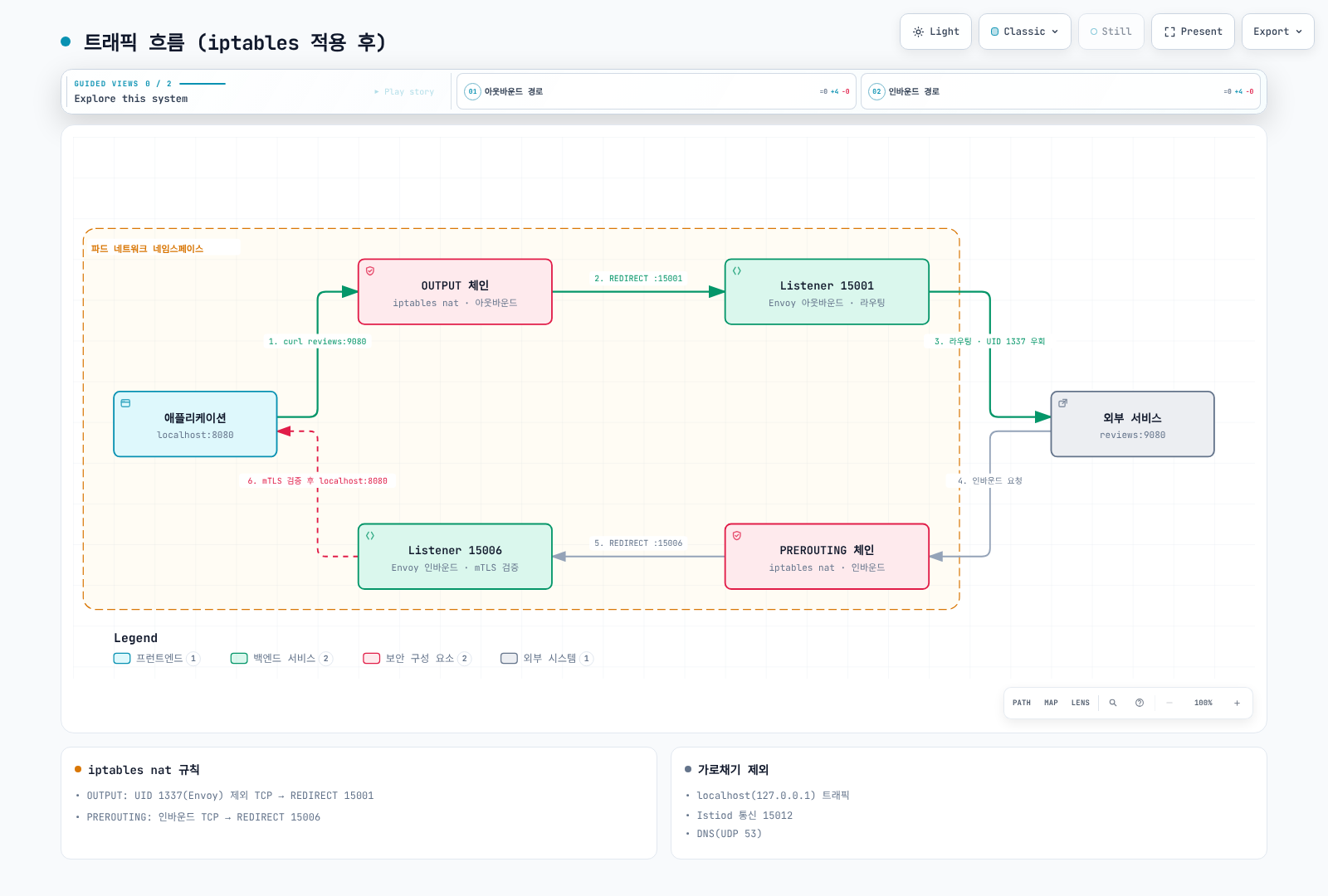Zoom out with the minus button
Image resolution: width=1328 pixels, height=896 pixels.
point(1169,703)
